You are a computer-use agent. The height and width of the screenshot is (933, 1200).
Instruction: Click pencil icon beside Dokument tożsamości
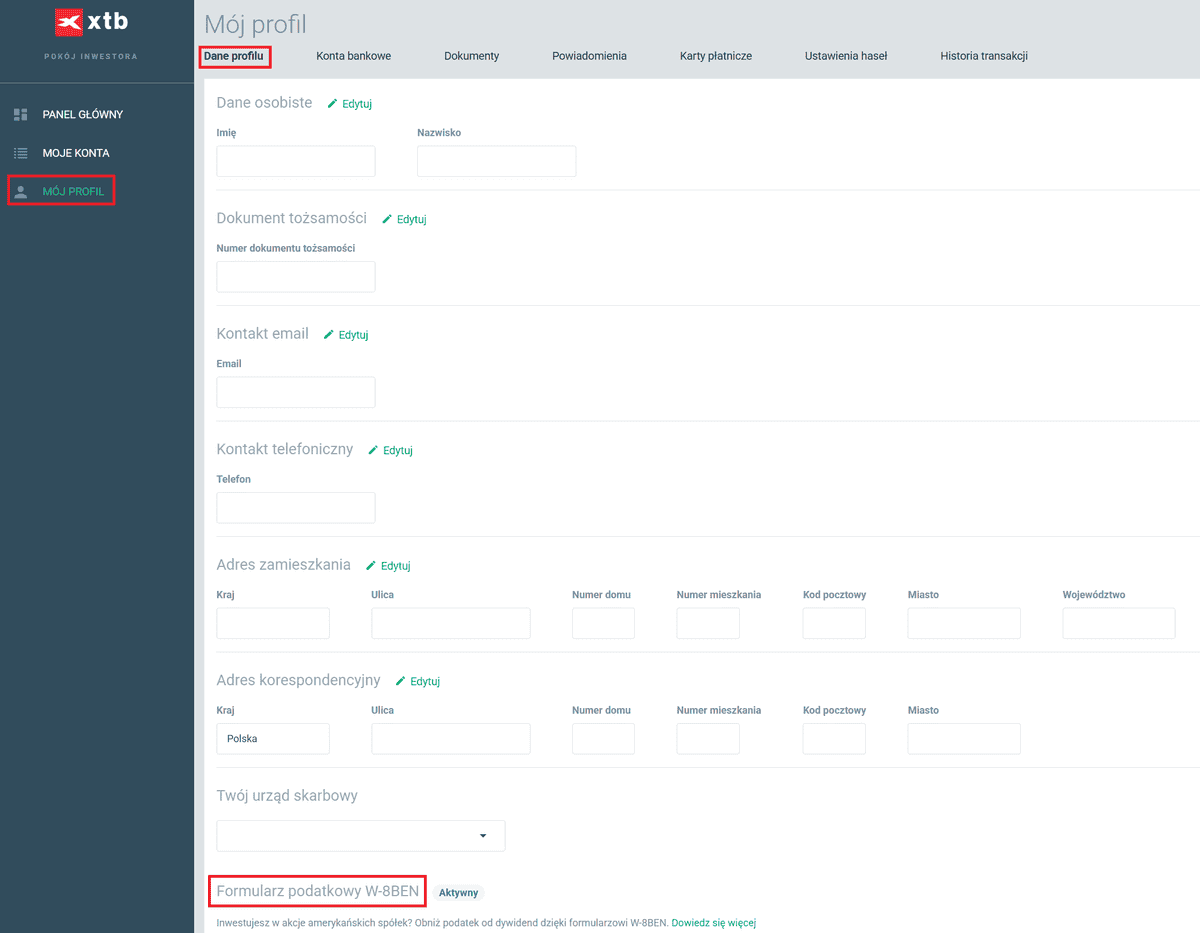pos(387,219)
